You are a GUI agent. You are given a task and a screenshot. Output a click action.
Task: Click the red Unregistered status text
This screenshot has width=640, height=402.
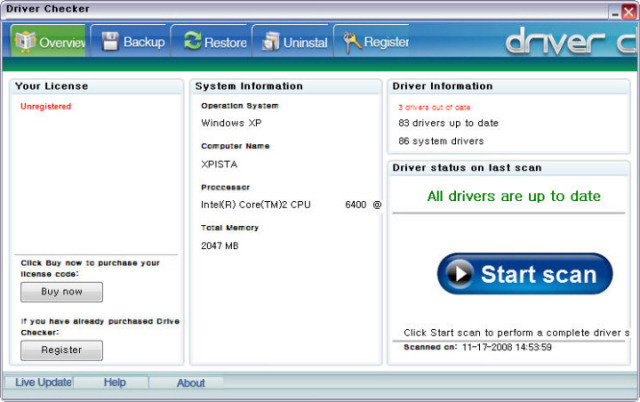[46, 107]
